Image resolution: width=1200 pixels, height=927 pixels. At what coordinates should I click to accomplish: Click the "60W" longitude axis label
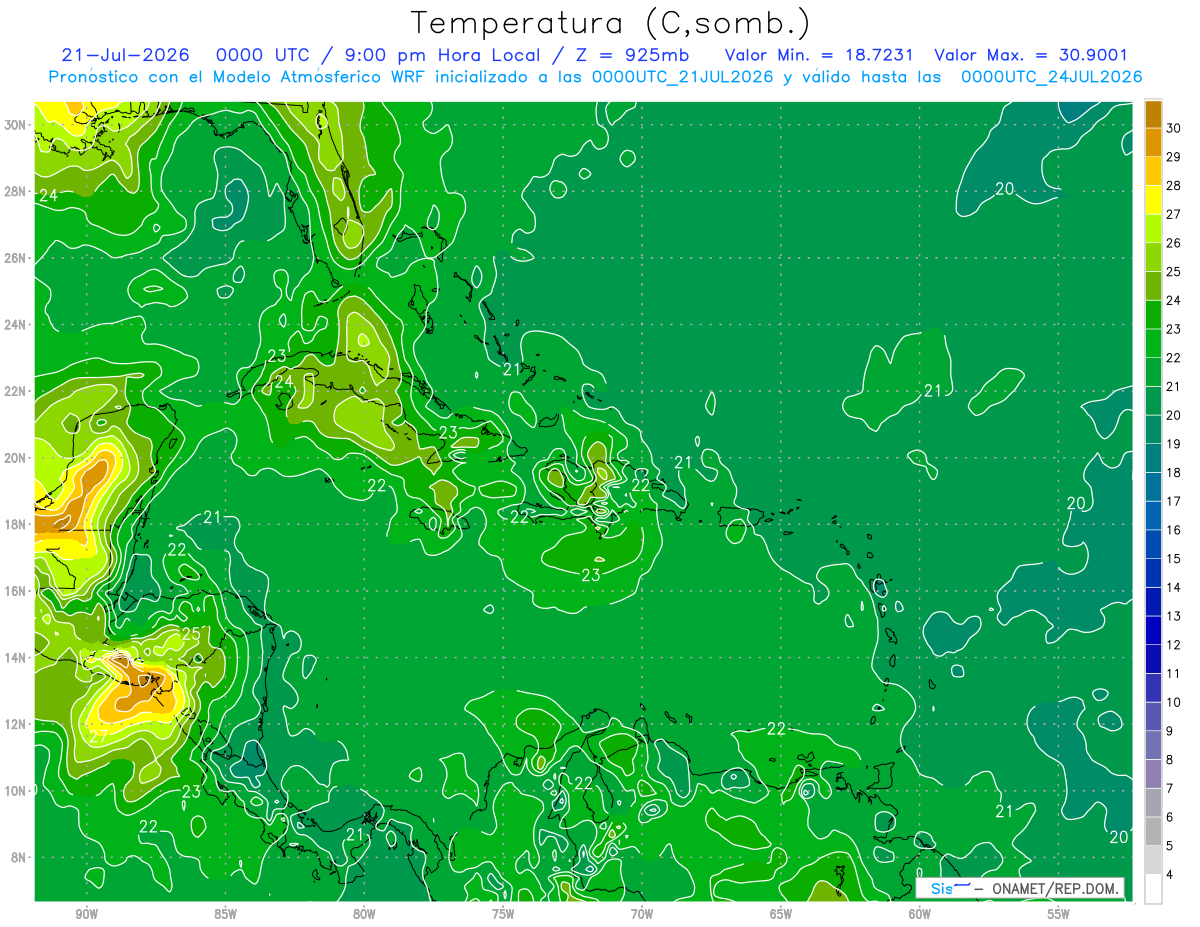click(920, 914)
